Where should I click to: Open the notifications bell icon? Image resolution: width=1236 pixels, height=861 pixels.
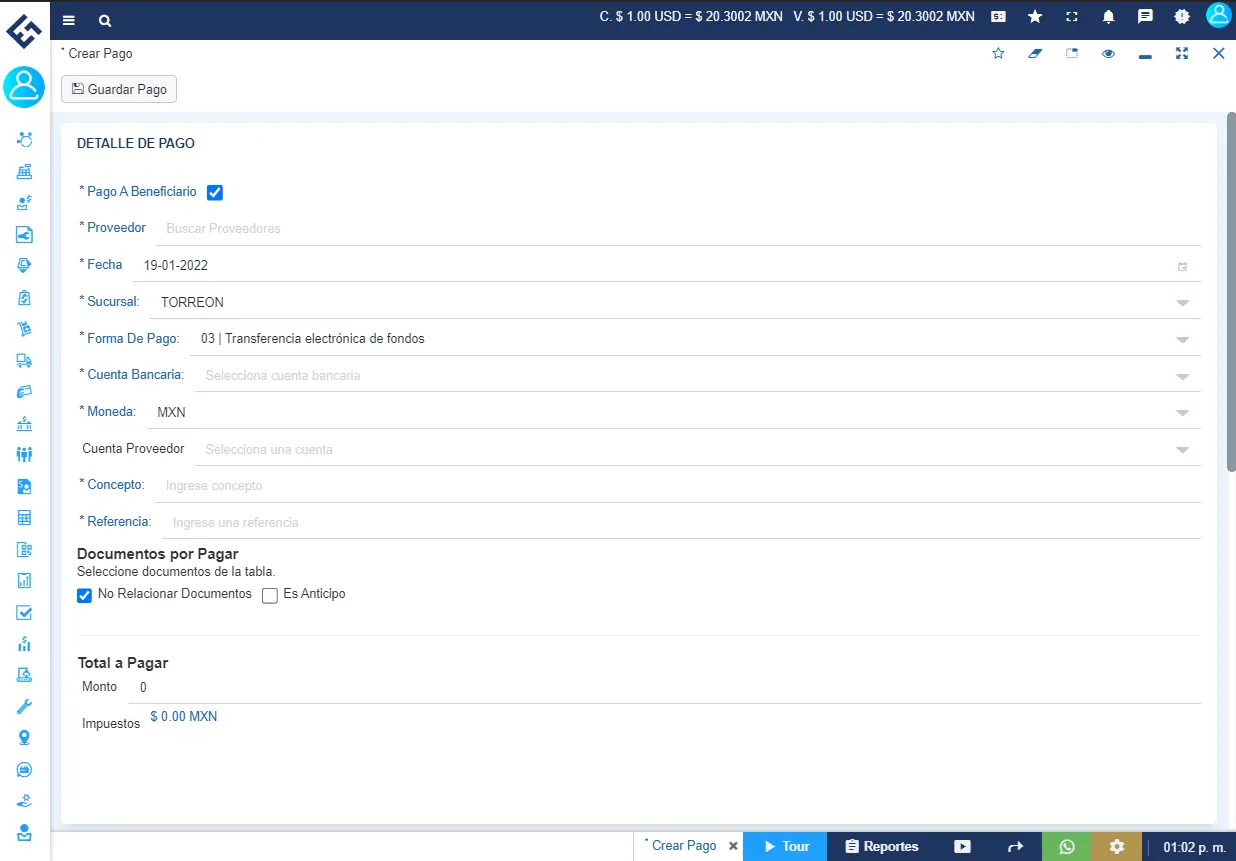pos(1108,17)
